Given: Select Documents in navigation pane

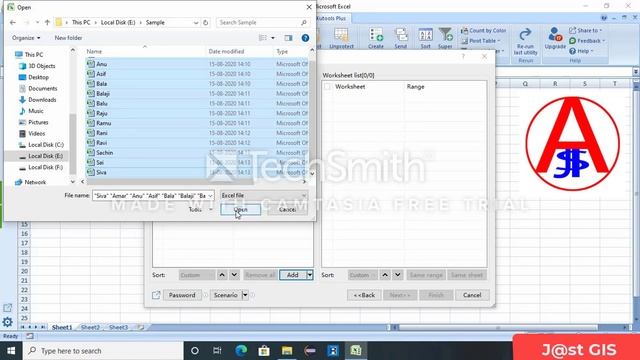Looking at the screenshot, I should coord(42,88).
